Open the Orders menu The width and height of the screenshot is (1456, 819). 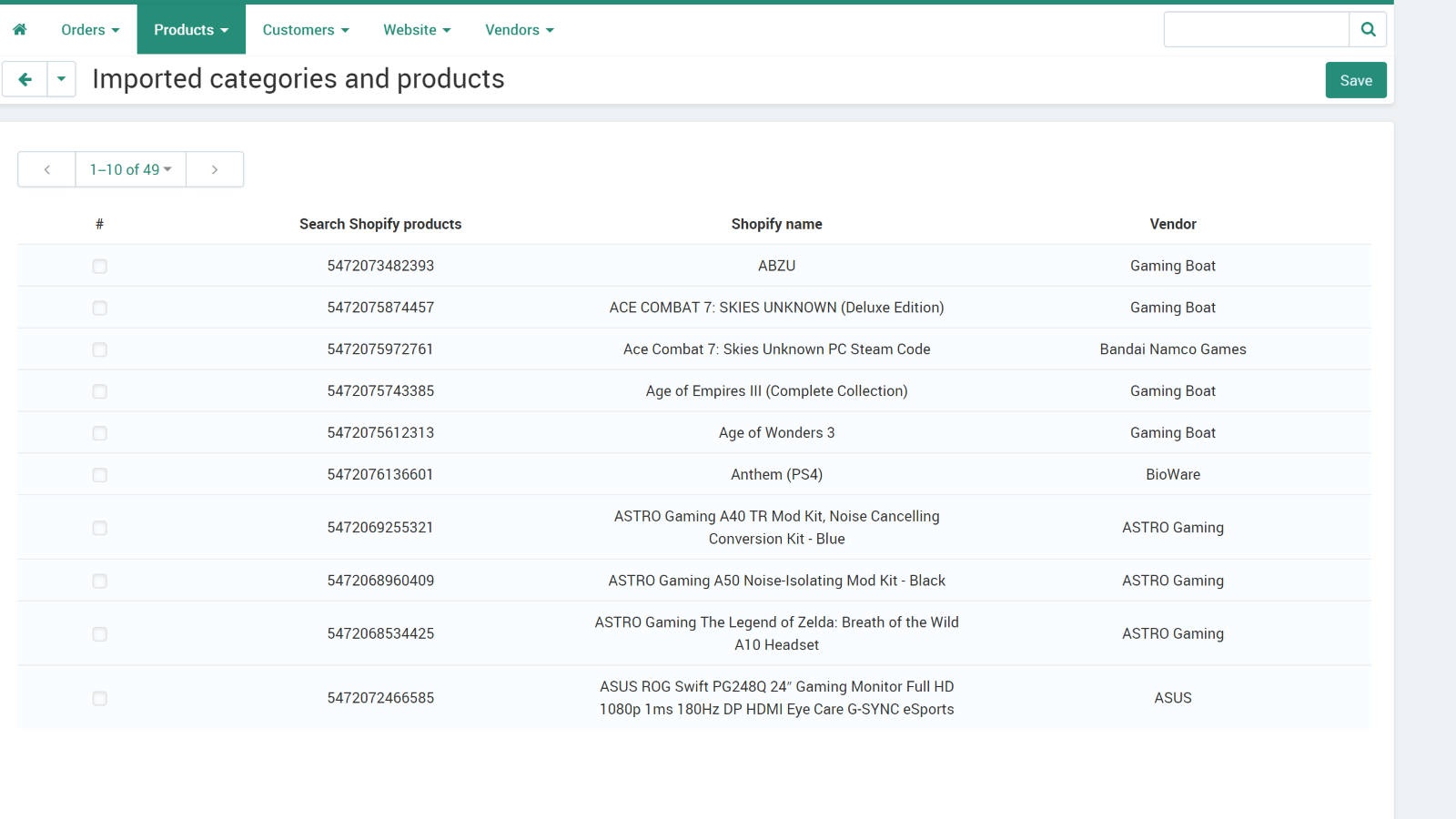[90, 30]
